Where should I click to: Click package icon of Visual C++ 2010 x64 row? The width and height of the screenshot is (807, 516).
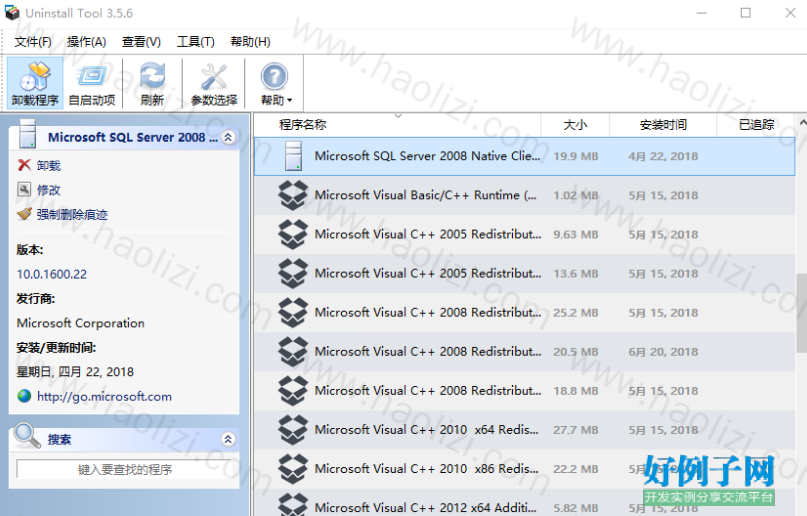coord(293,430)
